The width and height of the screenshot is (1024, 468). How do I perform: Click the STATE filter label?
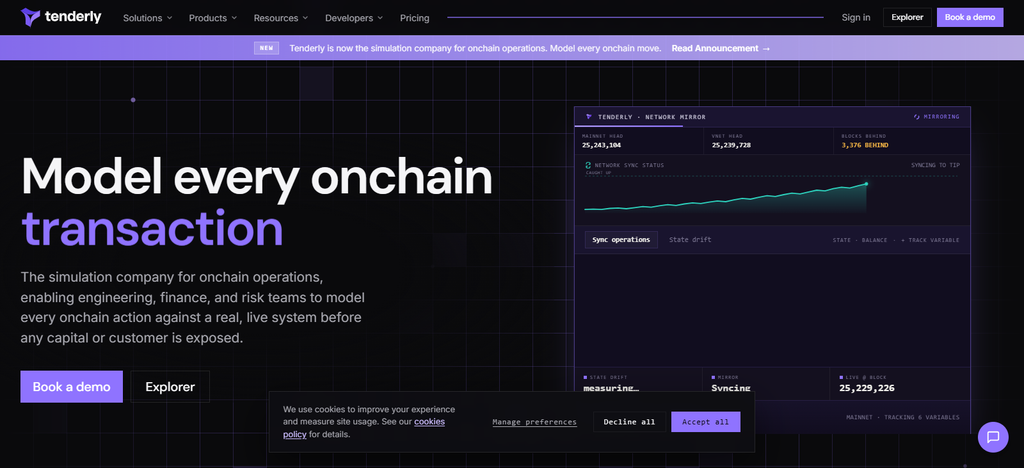(x=842, y=240)
